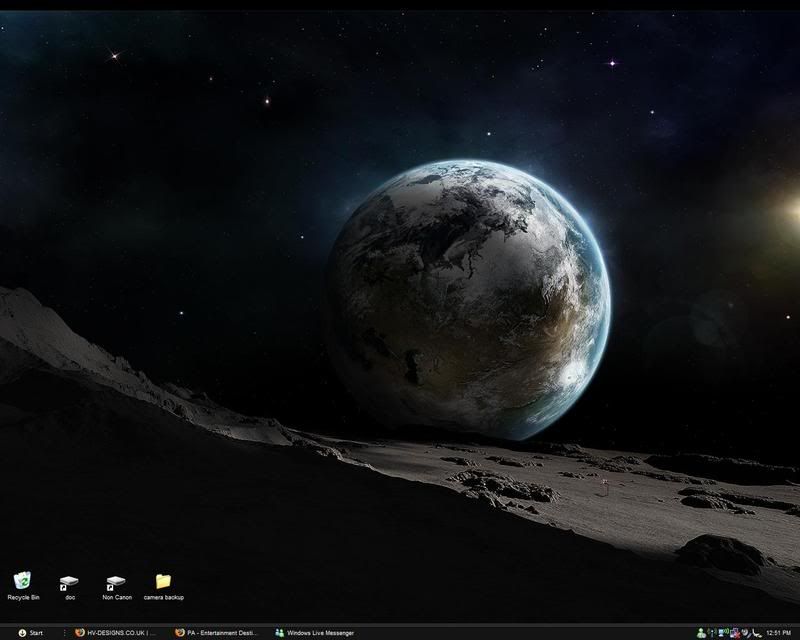This screenshot has height=640, width=800.
Task: Click the network computer tray icon
Action: (724, 633)
